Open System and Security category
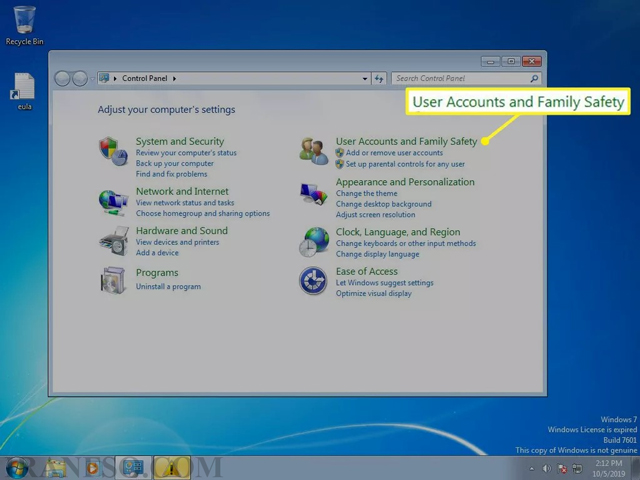Image resolution: width=640 pixels, height=480 pixels. point(180,141)
